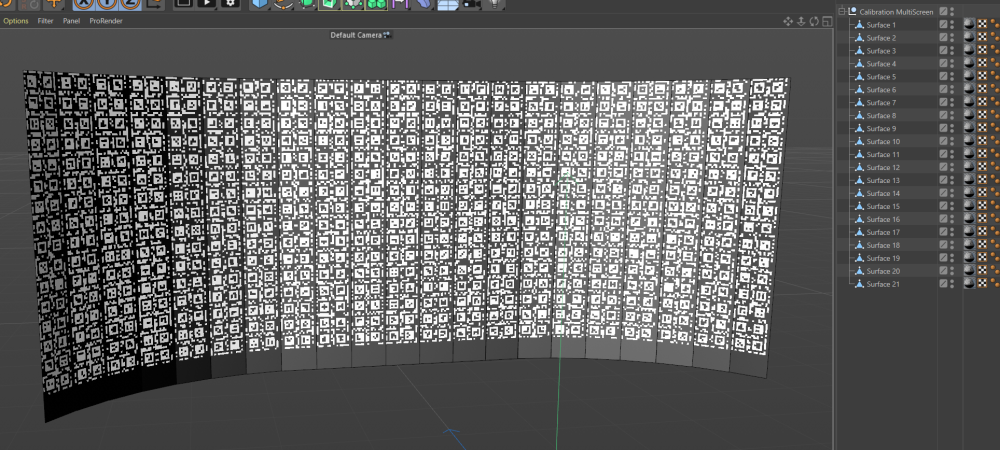Toggle visibility dots for Surface 5
Screen dimensions: 1000x450
[952, 76]
